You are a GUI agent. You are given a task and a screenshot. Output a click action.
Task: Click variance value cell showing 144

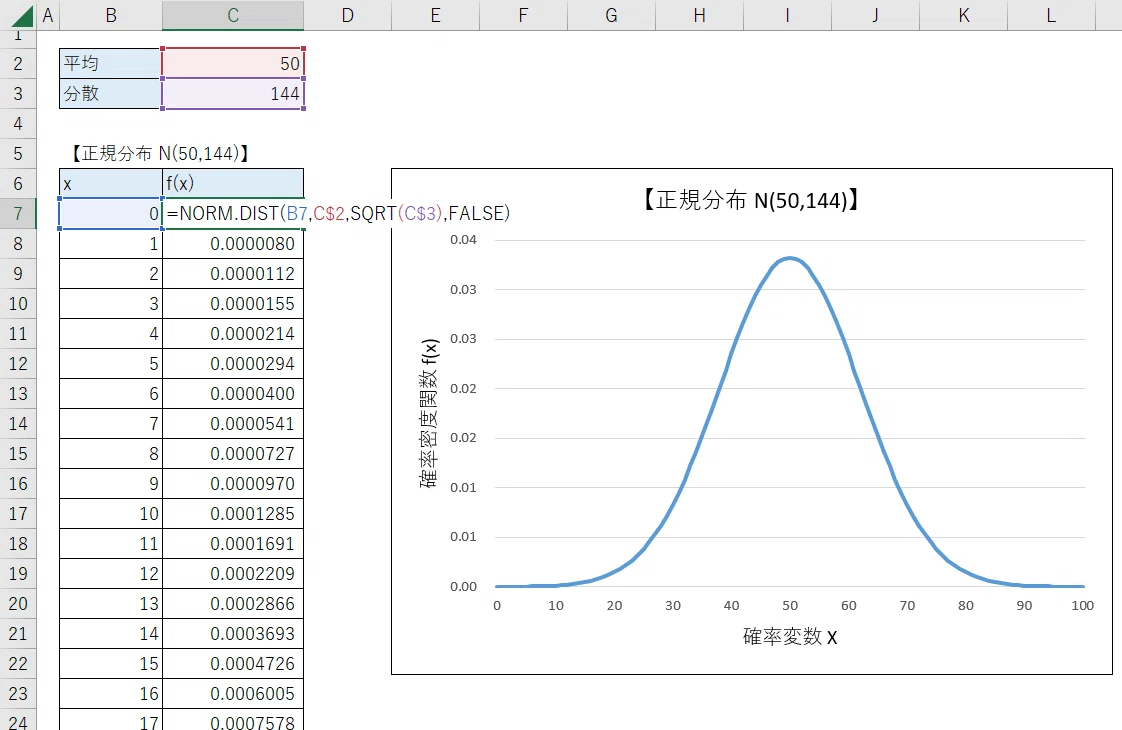[x=233, y=94]
